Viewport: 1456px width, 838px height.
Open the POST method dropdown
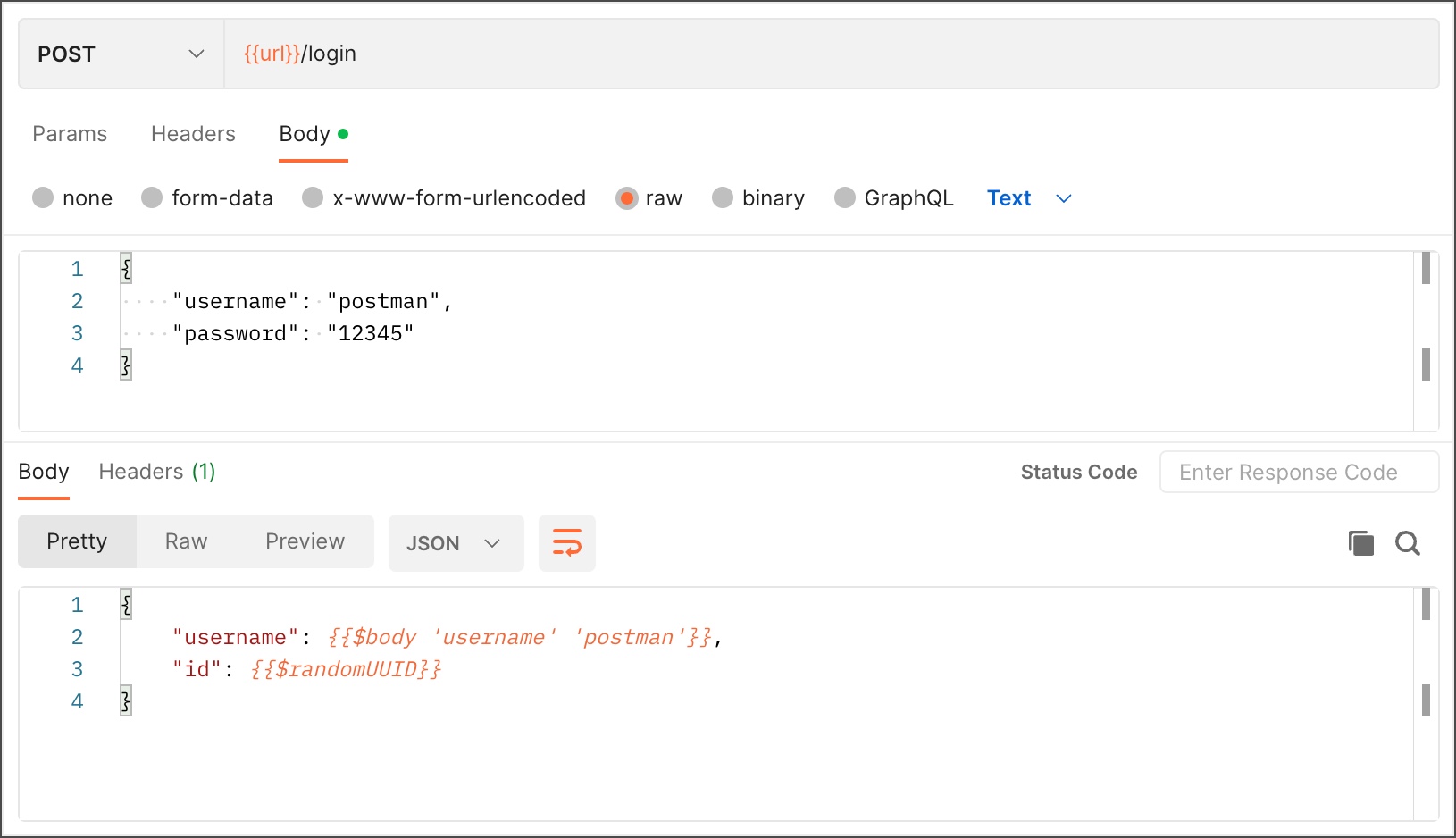point(121,54)
